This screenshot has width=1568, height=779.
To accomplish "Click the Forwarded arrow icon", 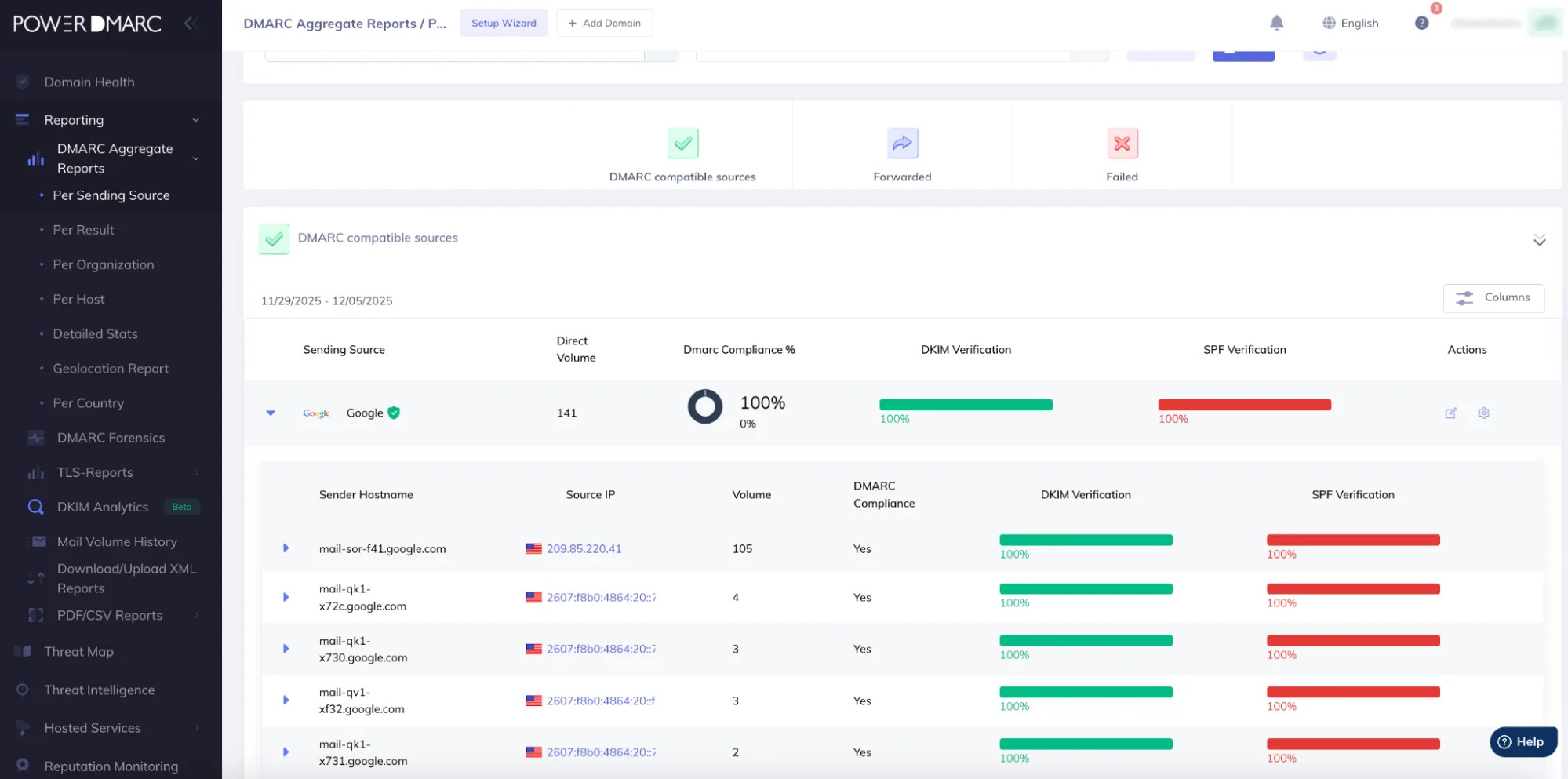I will tap(902, 143).
